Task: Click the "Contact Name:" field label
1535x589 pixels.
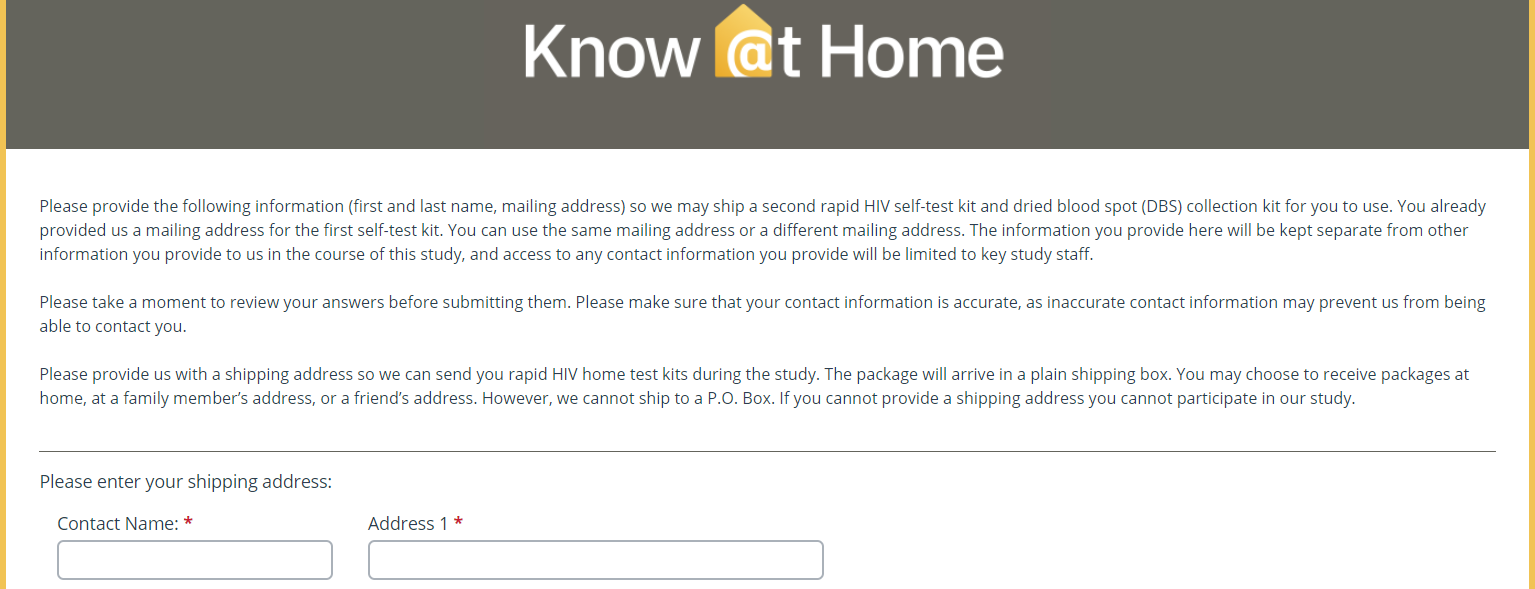Action: (x=118, y=523)
